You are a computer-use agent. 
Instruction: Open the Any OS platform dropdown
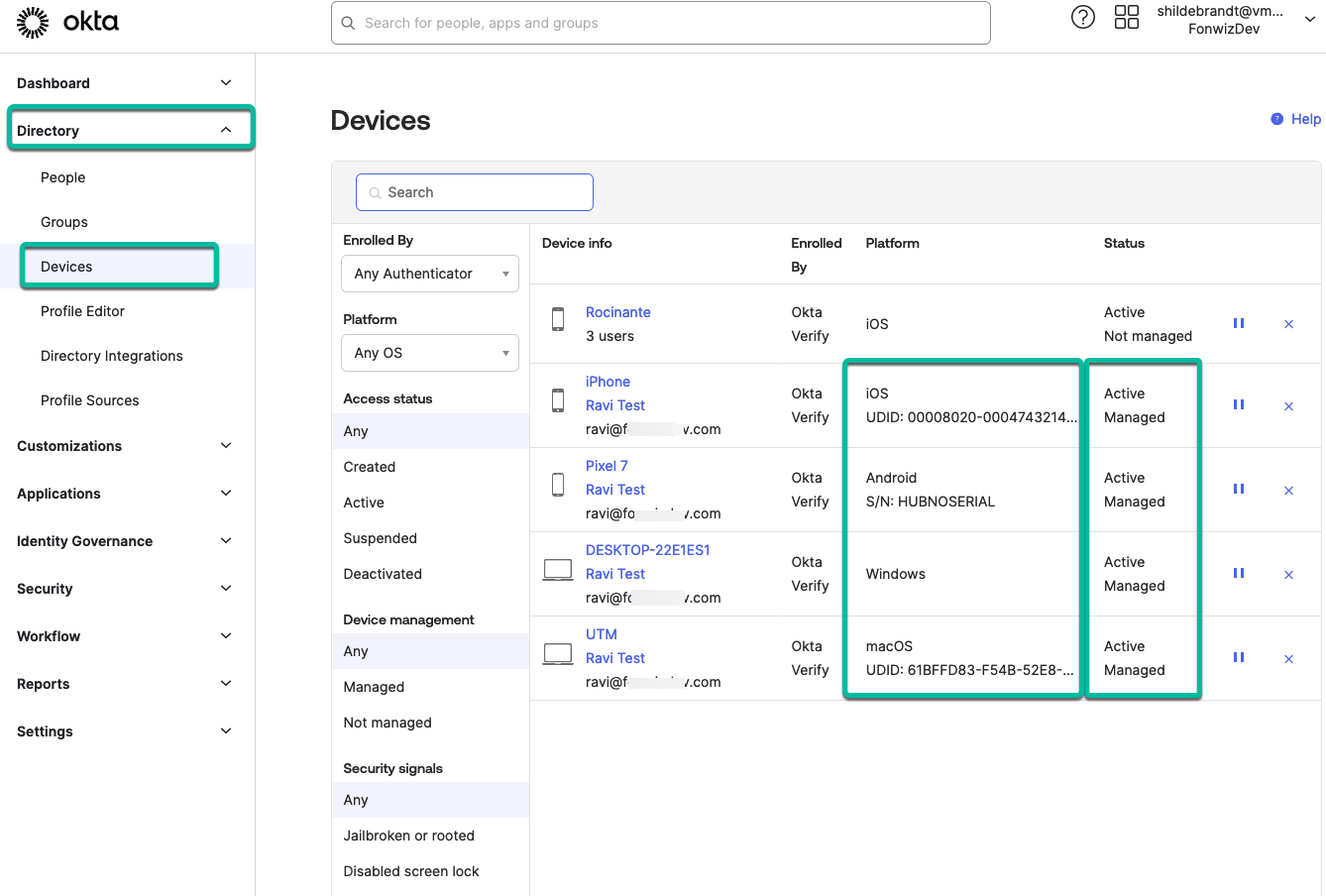(429, 352)
